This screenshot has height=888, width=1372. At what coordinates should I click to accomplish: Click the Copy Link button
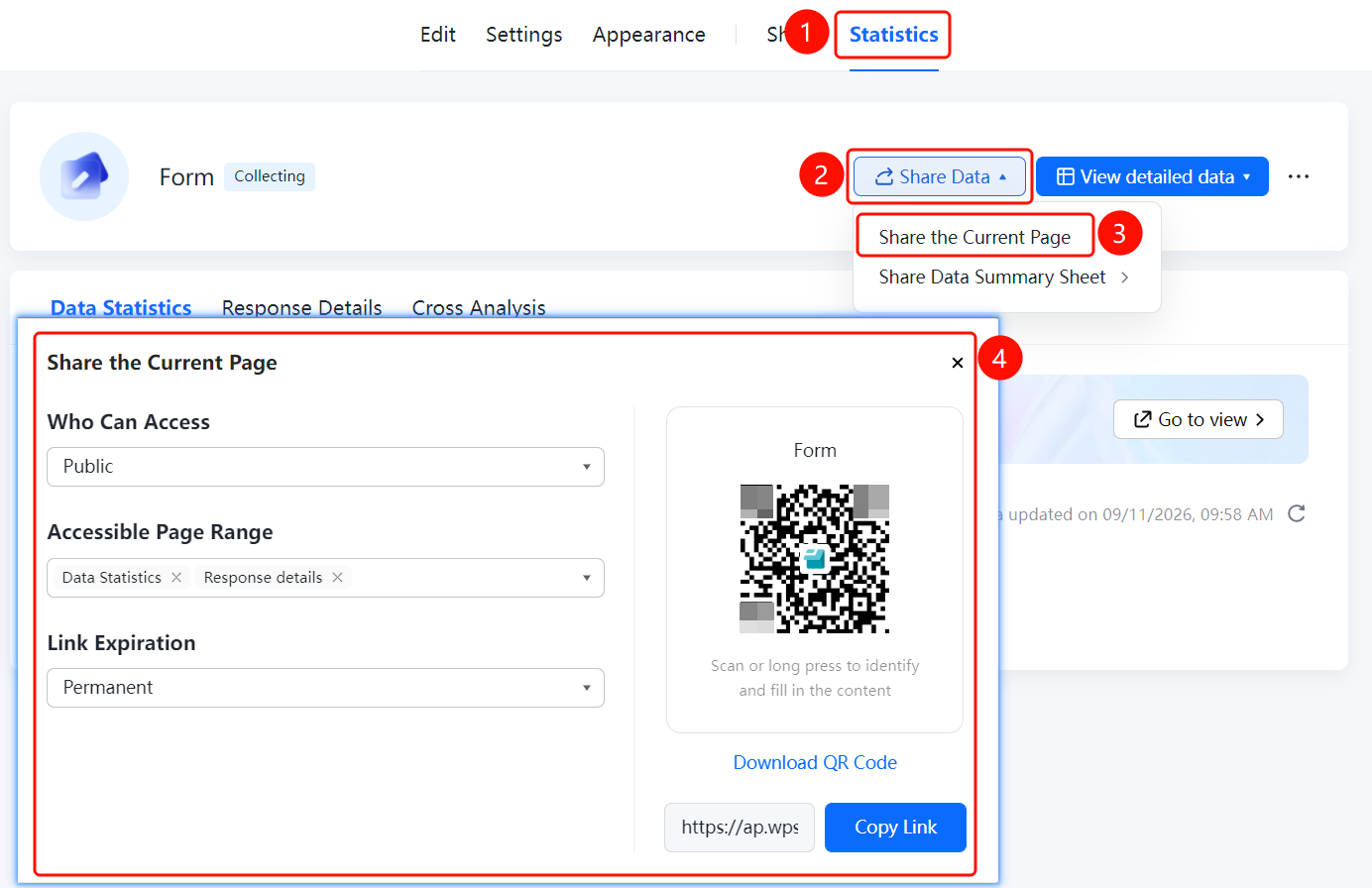(895, 828)
